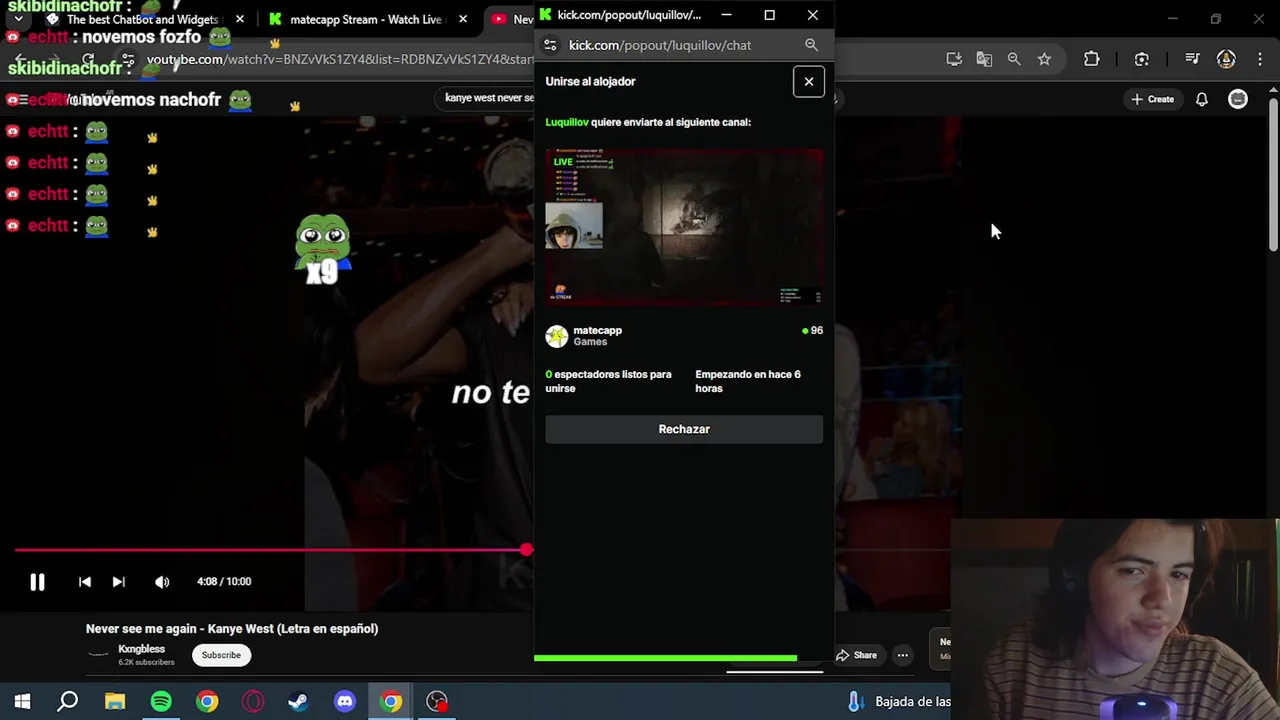Click the Google Translate page icon
The width and height of the screenshot is (1280, 720).
pos(984,59)
